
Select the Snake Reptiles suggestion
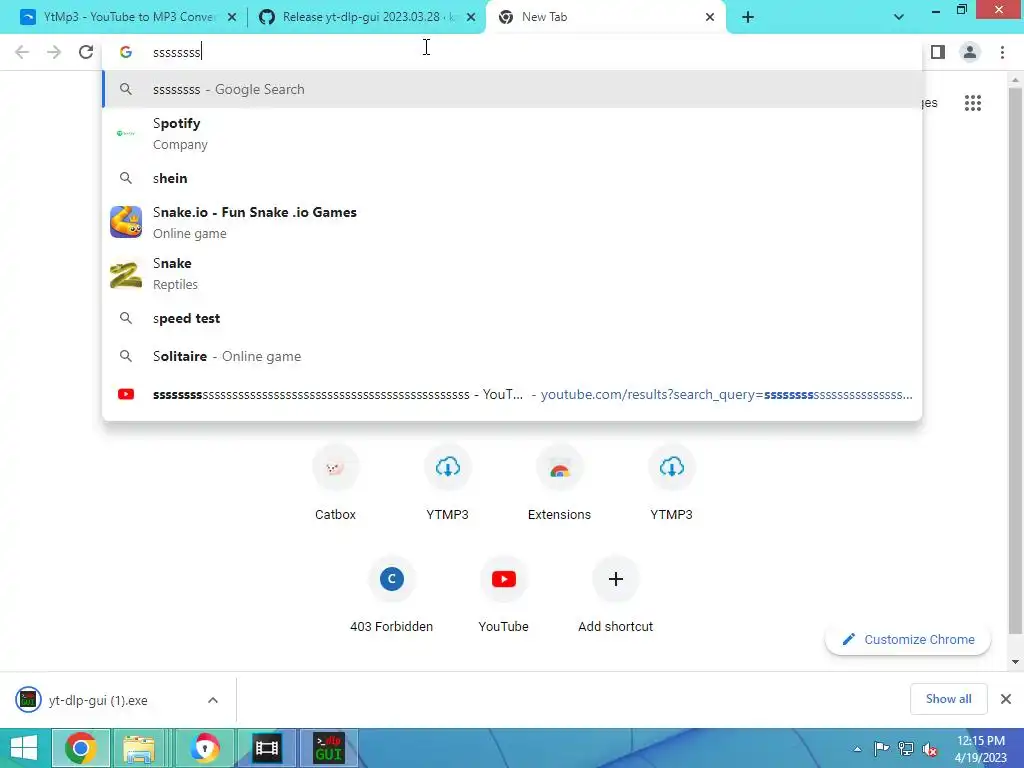click(512, 274)
